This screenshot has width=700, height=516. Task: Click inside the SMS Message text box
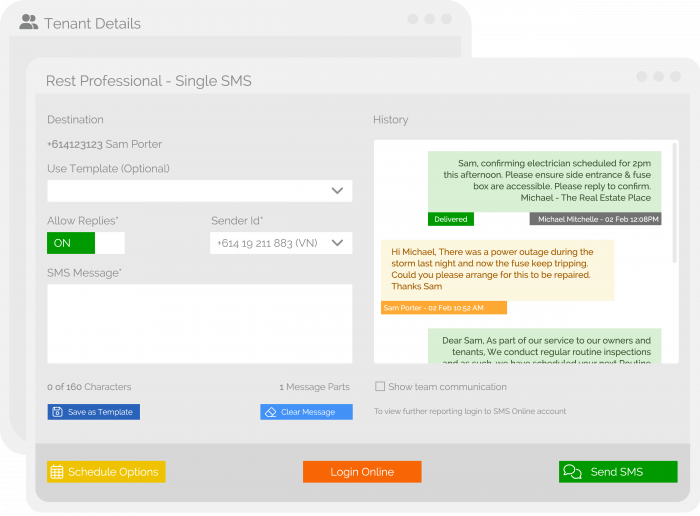(199, 323)
